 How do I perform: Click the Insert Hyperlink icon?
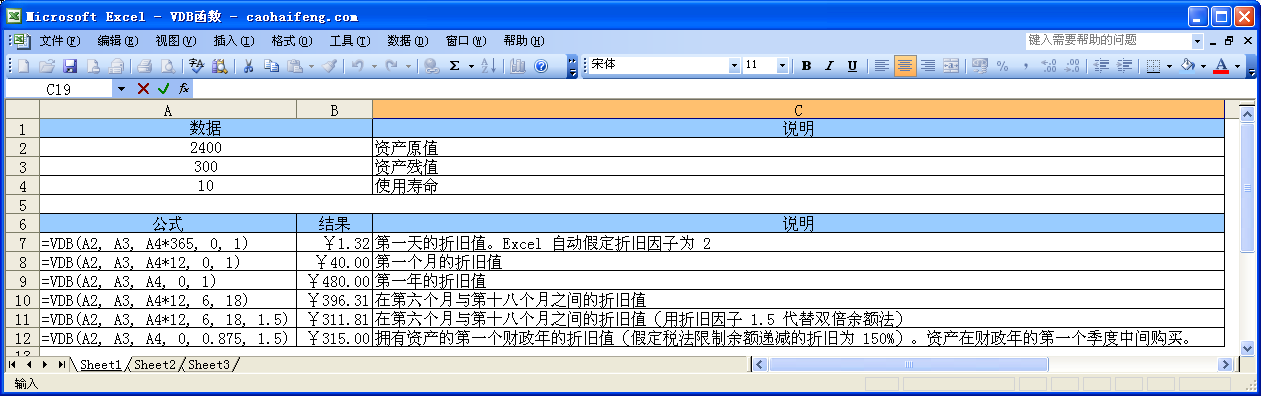[x=432, y=66]
